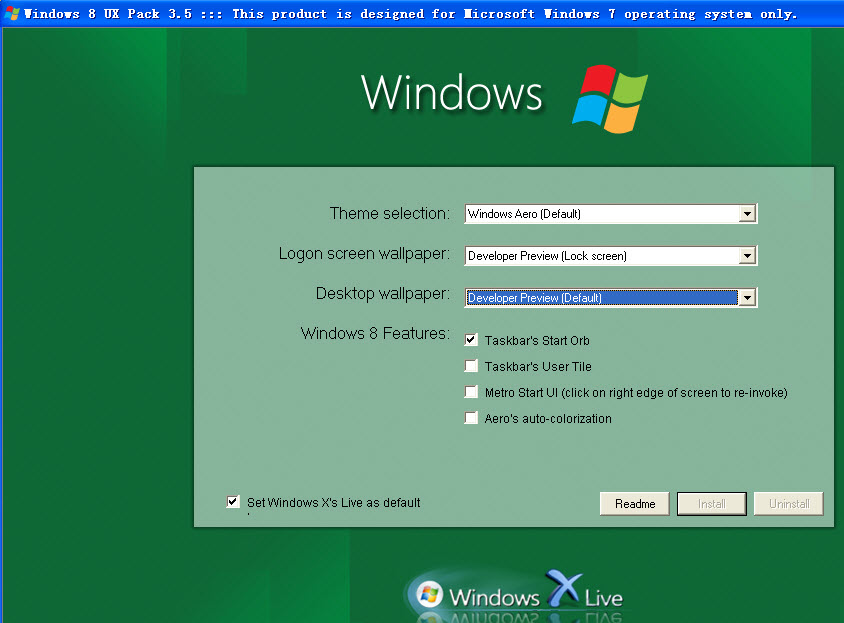Click the Windows X Live logo
The image size is (844, 623).
[515, 596]
